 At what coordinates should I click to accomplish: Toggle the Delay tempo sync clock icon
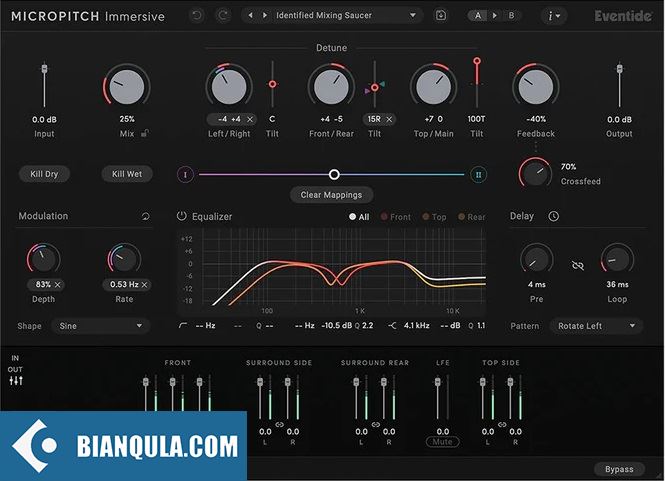(x=553, y=216)
